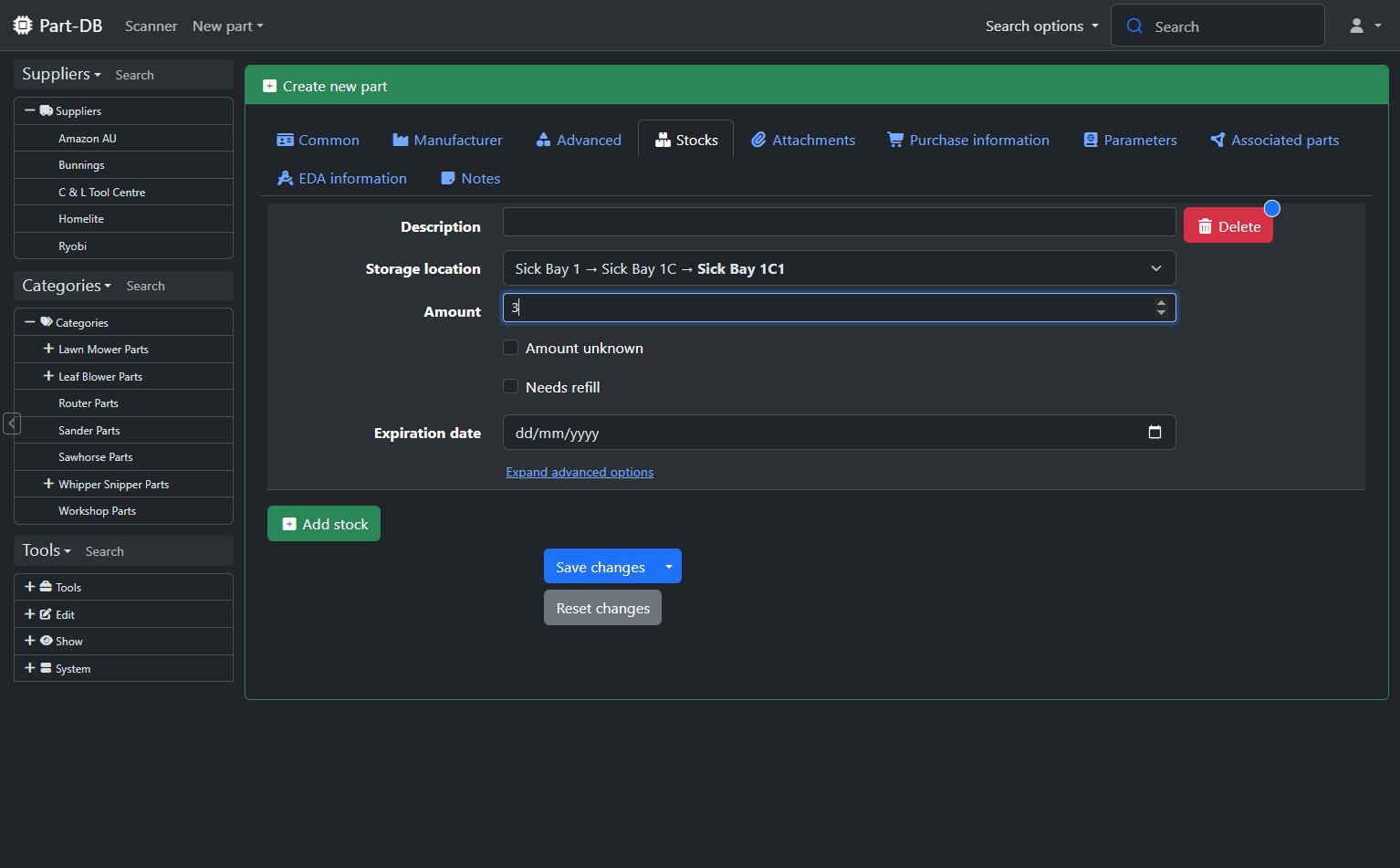Image resolution: width=1400 pixels, height=868 pixels.
Task: Decrease the Amount with the down stepper arrow
Action: point(1161,313)
